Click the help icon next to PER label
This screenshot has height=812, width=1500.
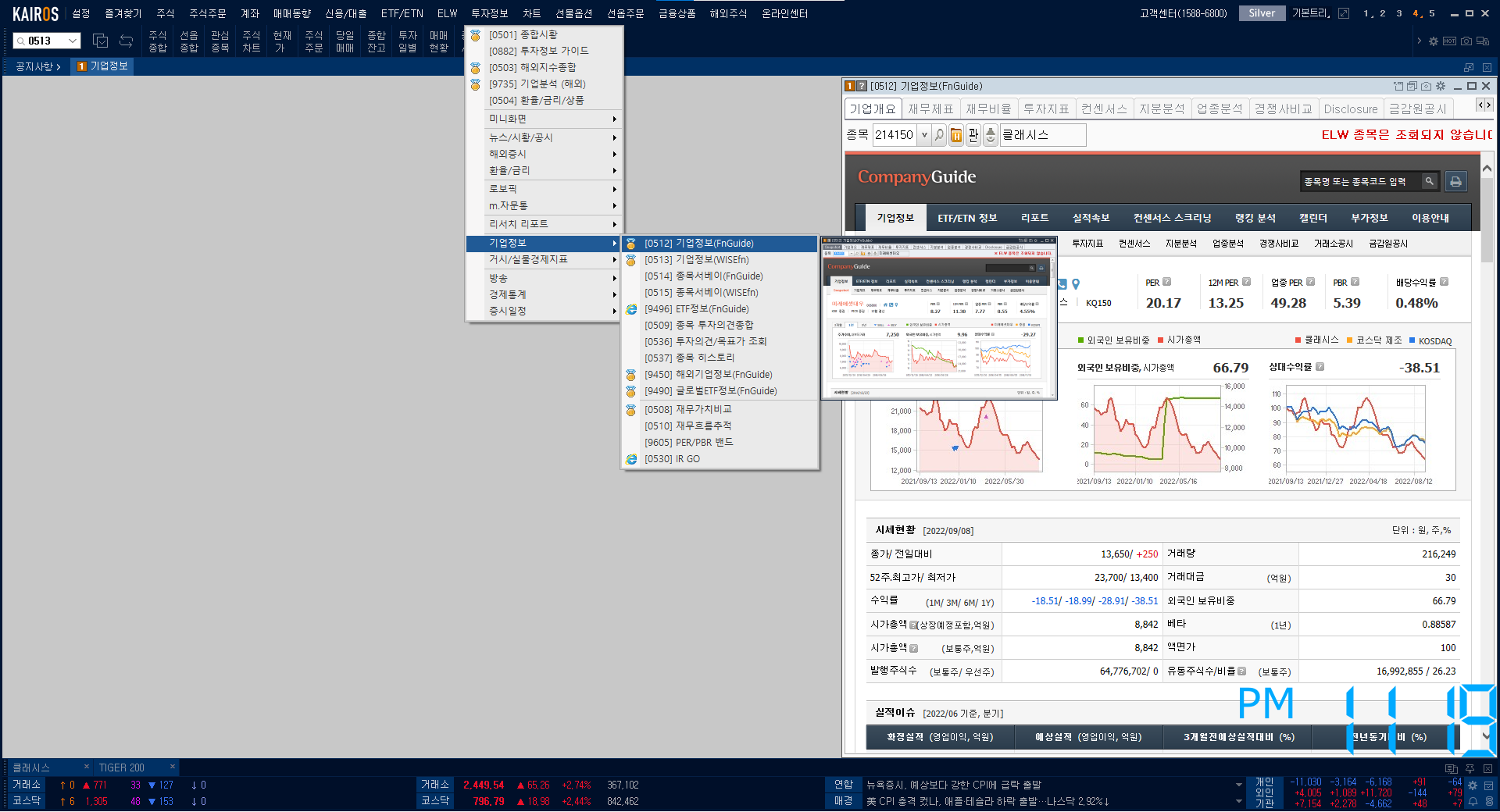point(1166,282)
